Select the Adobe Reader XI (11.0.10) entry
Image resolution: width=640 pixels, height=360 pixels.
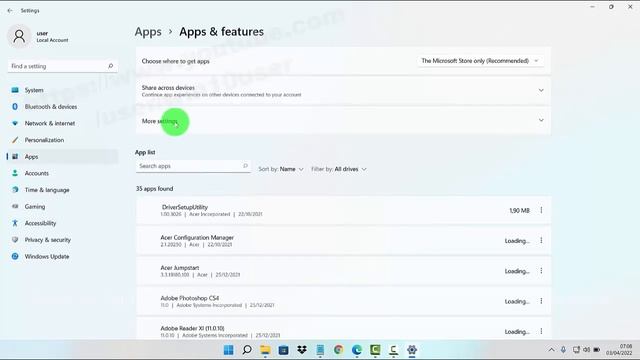point(343,329)
